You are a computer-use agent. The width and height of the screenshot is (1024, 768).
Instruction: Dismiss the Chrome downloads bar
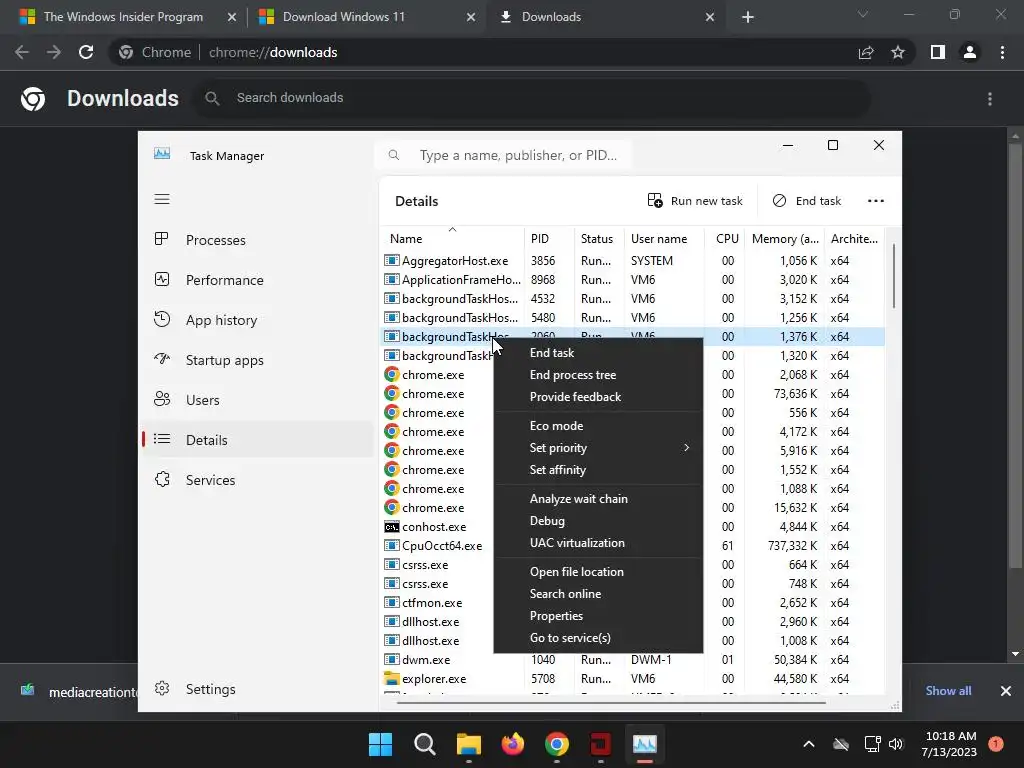click(x=1006, y=691)
